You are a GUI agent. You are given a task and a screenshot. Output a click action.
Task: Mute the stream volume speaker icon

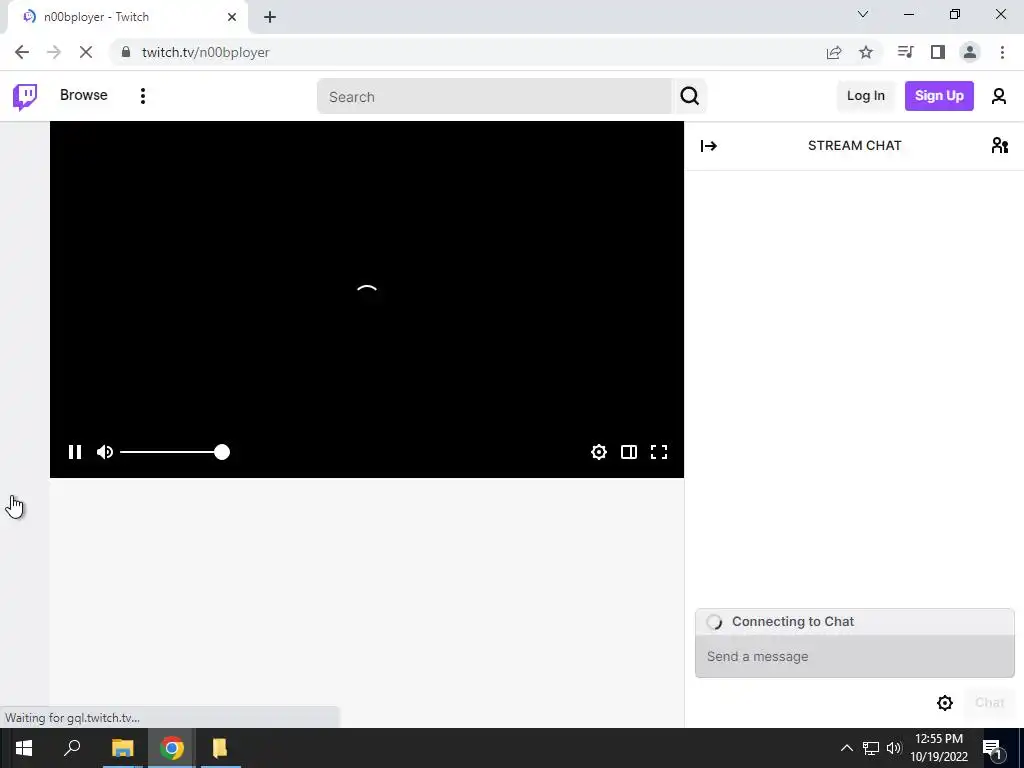pos(104,452)
